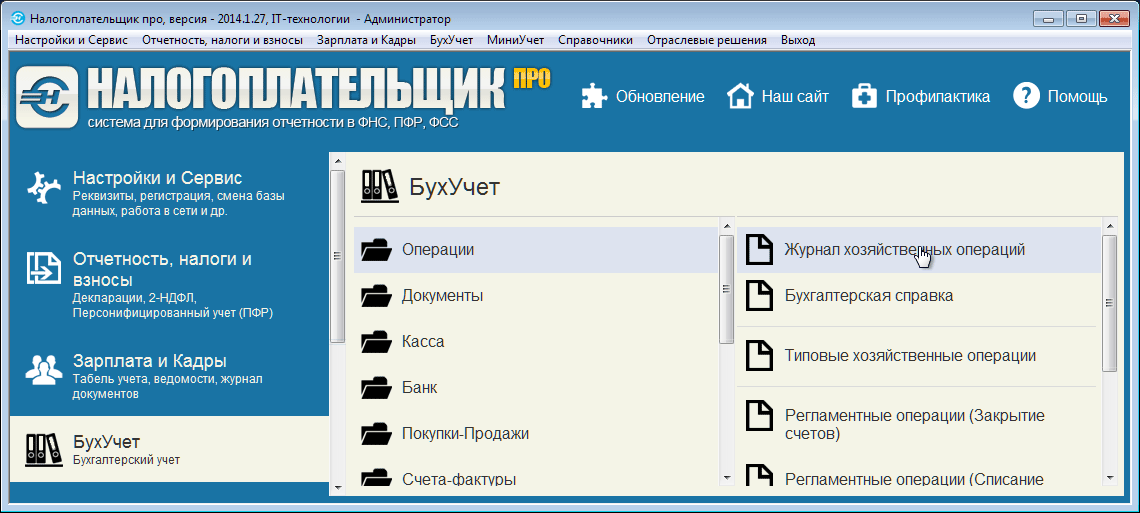The image size is (1140, 513).
Task: Open the Зарплата и Кадры menu
Action: tap(366, 40)
